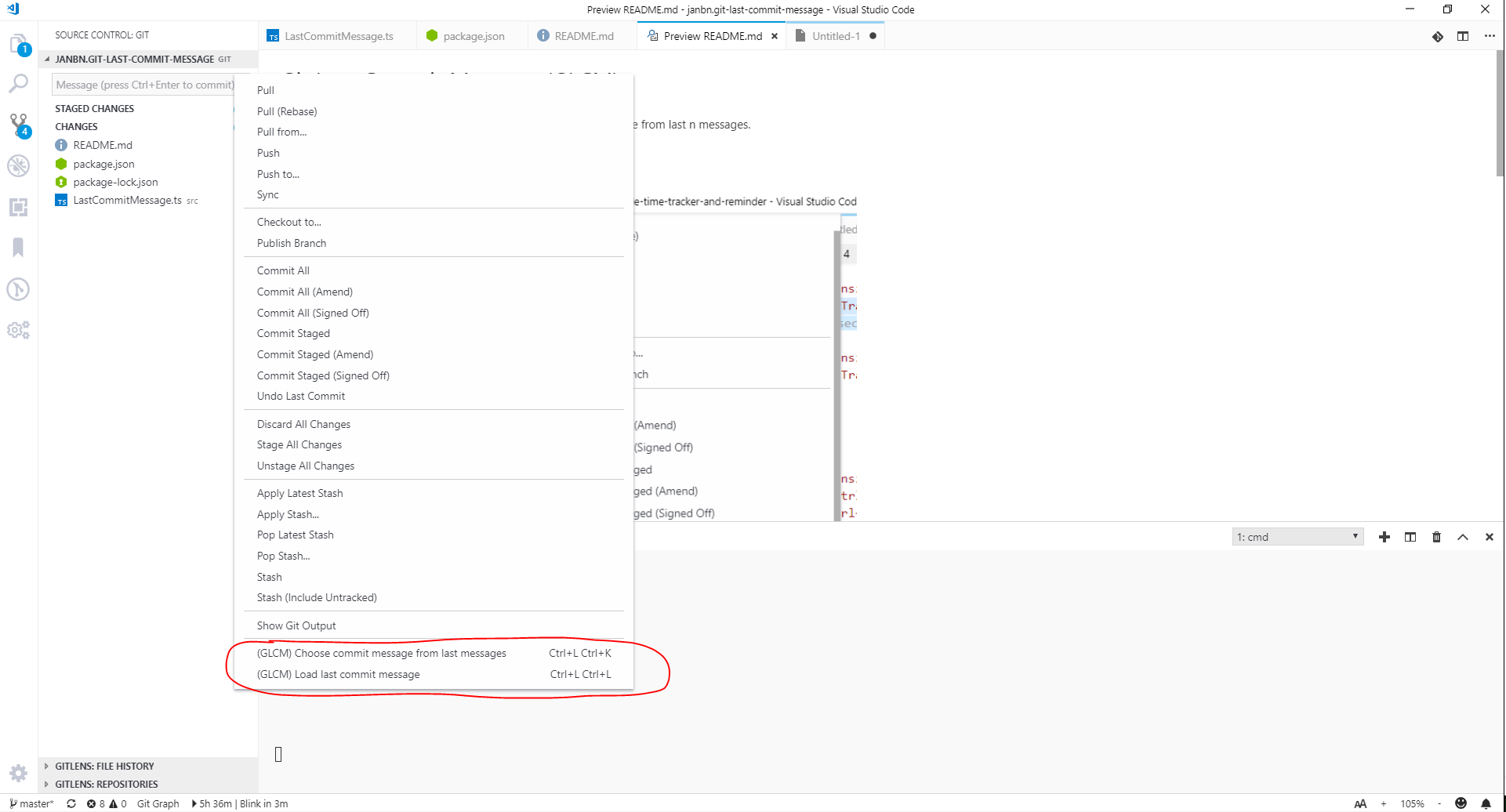Kill terminal with trash icon

(1436, 537)
